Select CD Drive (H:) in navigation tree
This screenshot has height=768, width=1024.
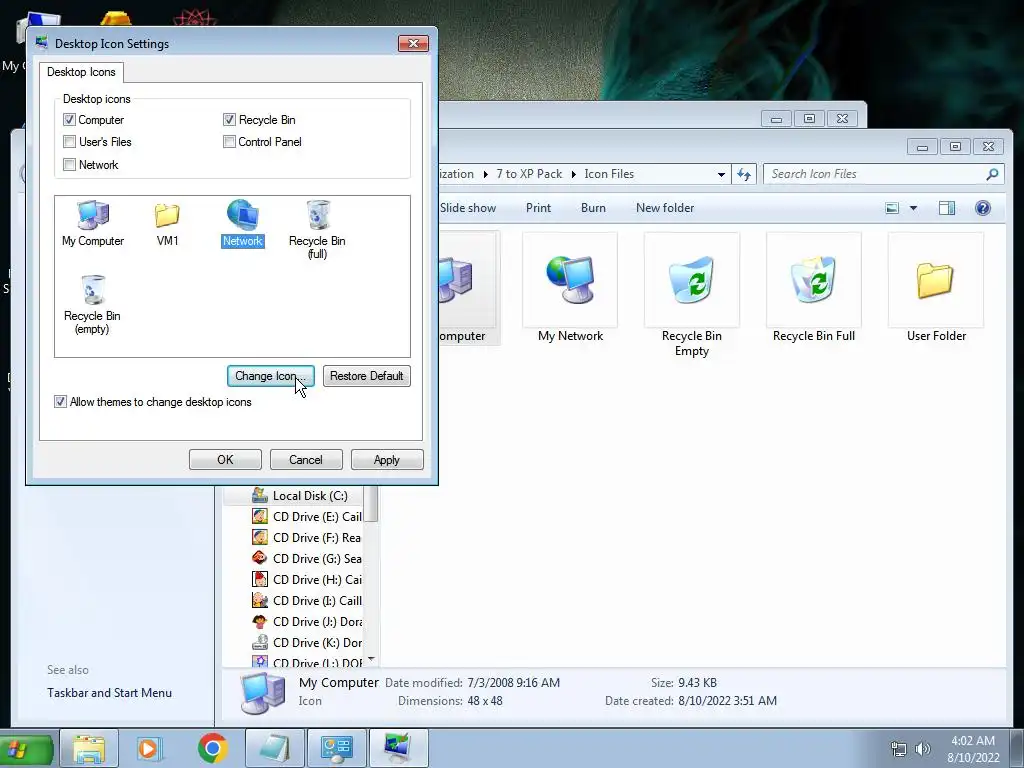point(306,579)
